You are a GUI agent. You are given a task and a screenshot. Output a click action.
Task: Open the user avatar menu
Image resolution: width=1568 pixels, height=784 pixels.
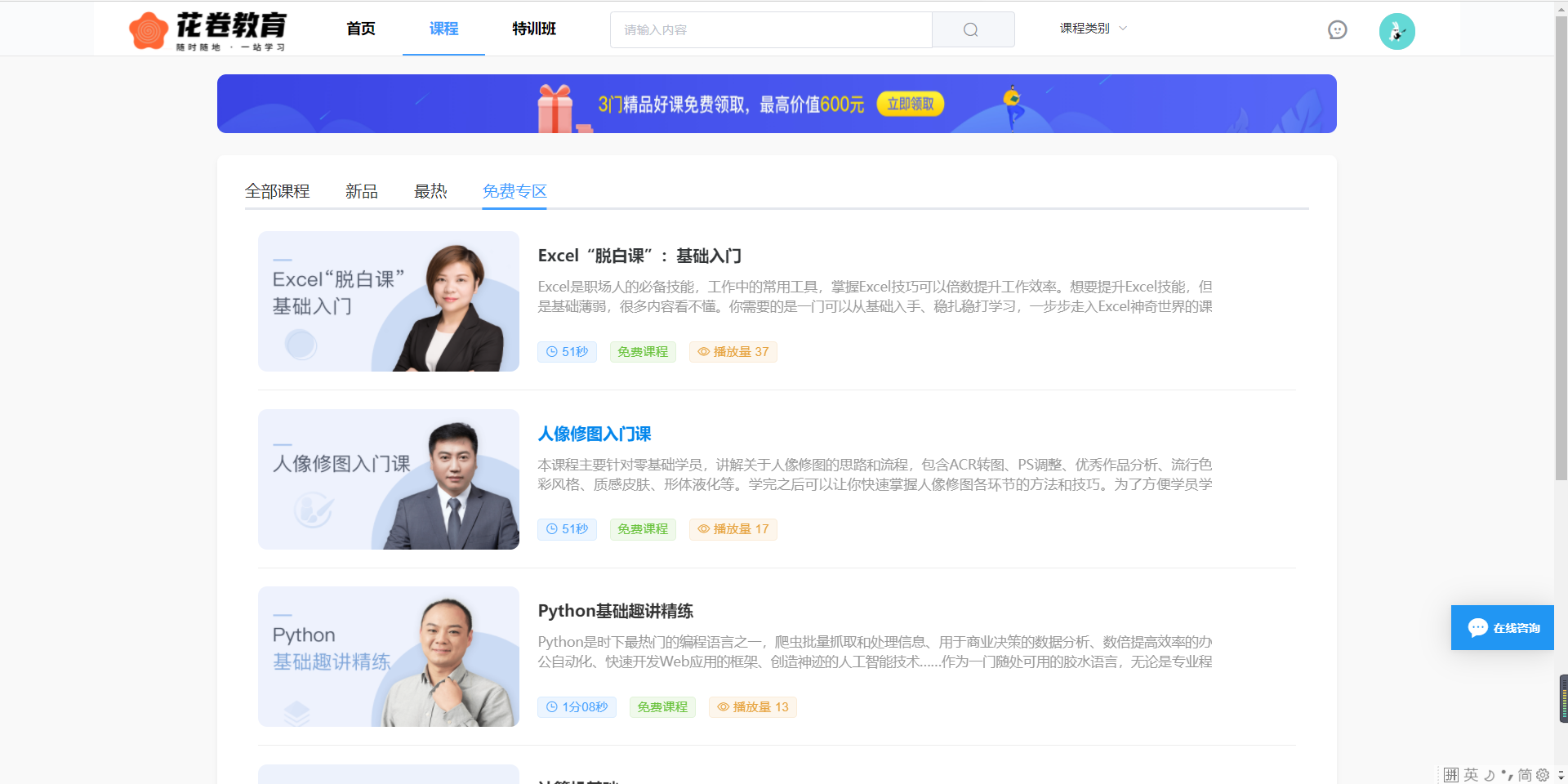(1396, 31)
